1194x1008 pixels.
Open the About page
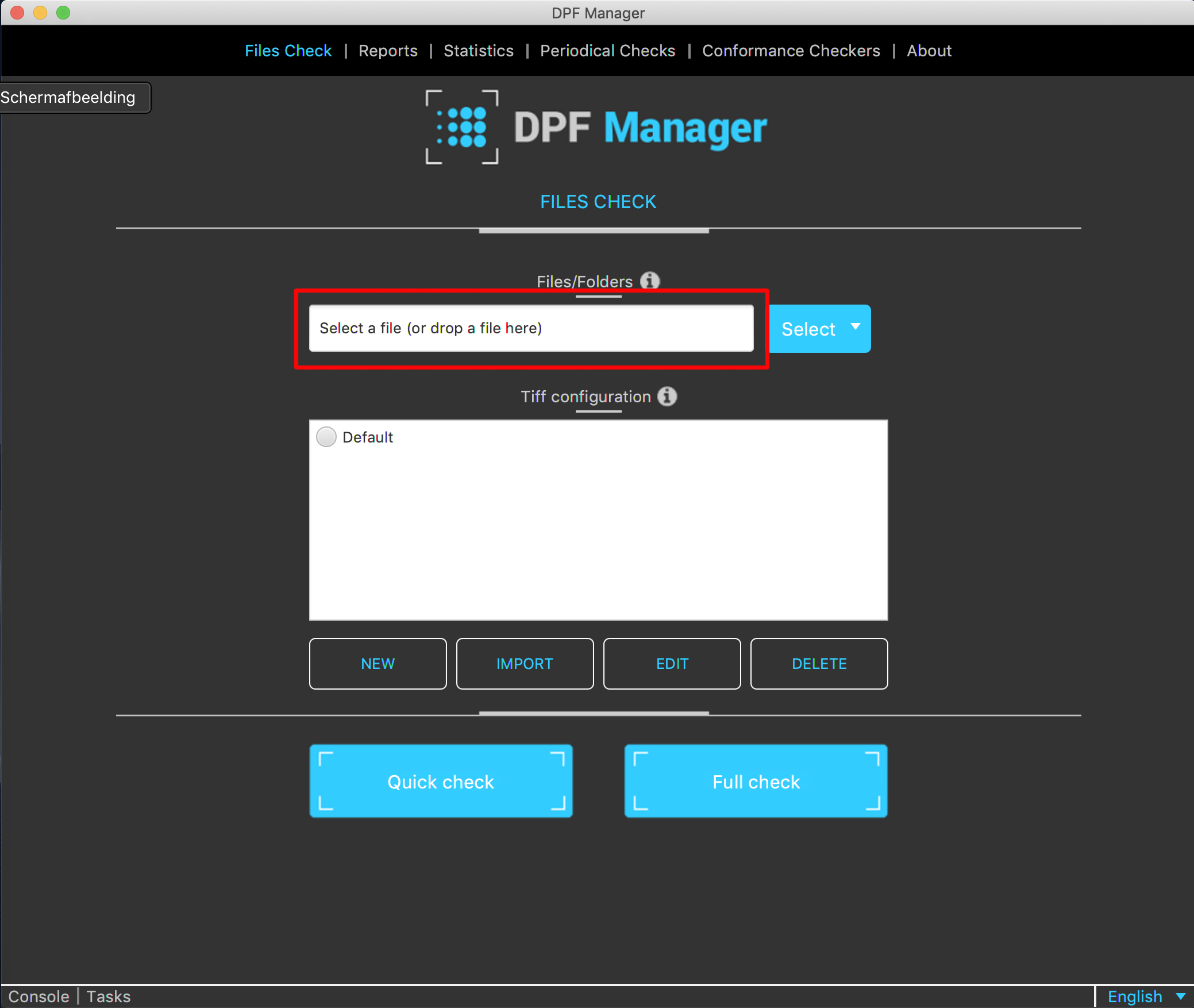point(929,51)
